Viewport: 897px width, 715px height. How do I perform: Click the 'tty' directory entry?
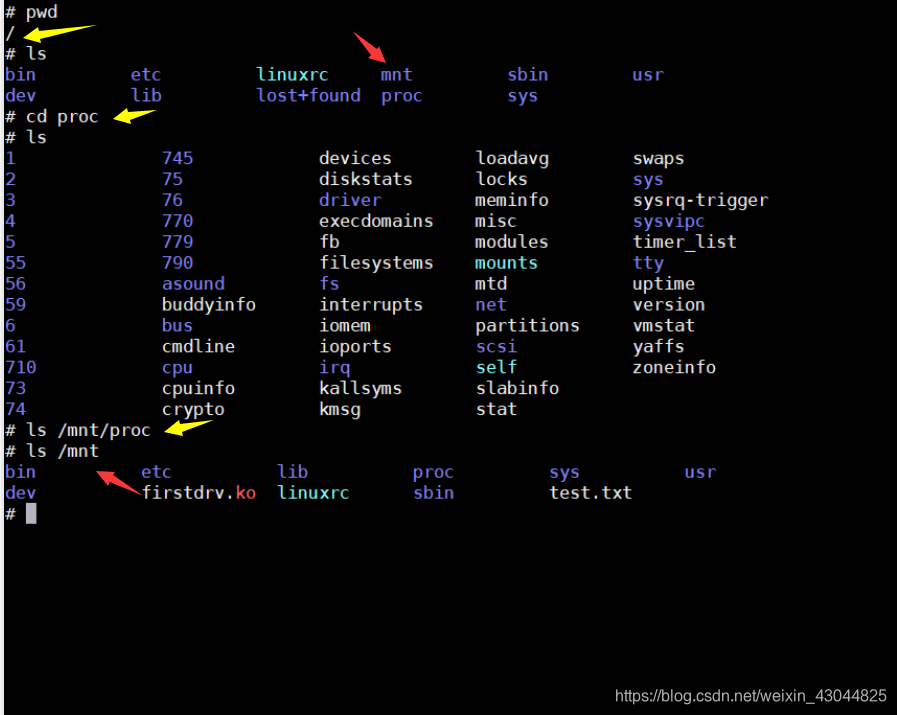[648, 263]
